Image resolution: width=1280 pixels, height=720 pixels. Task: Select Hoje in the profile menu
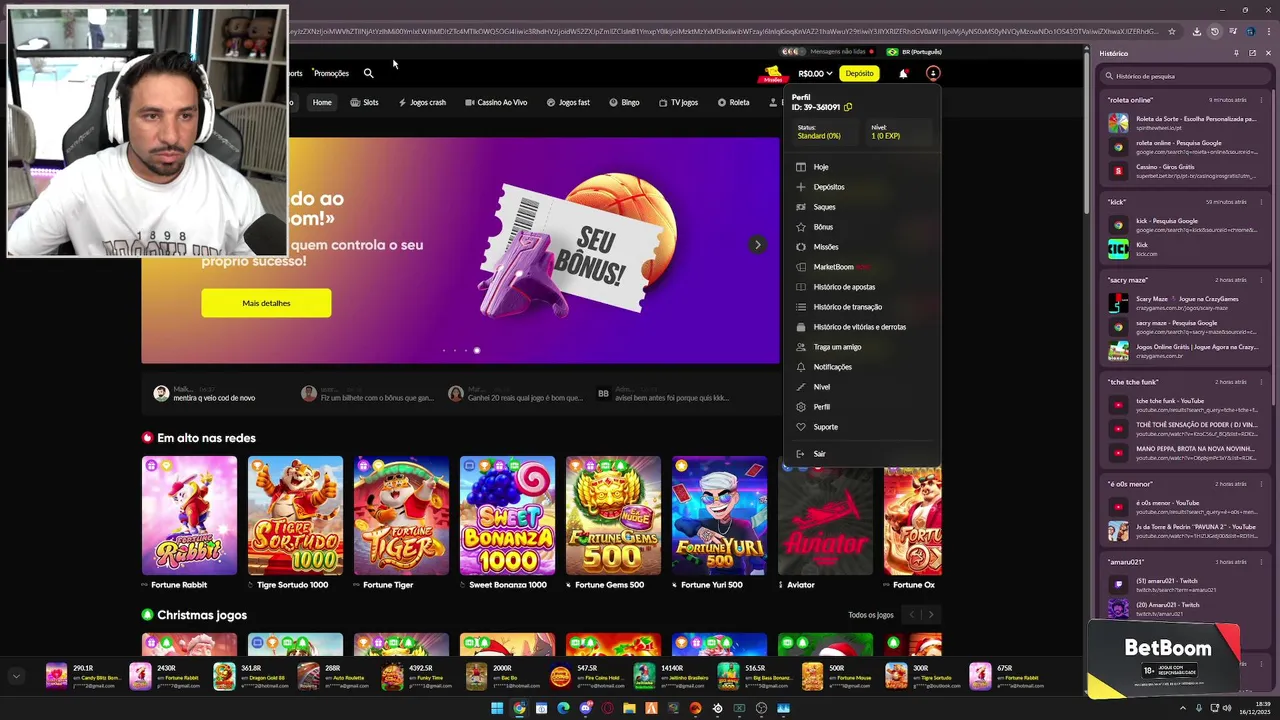(x=821, y=167)
